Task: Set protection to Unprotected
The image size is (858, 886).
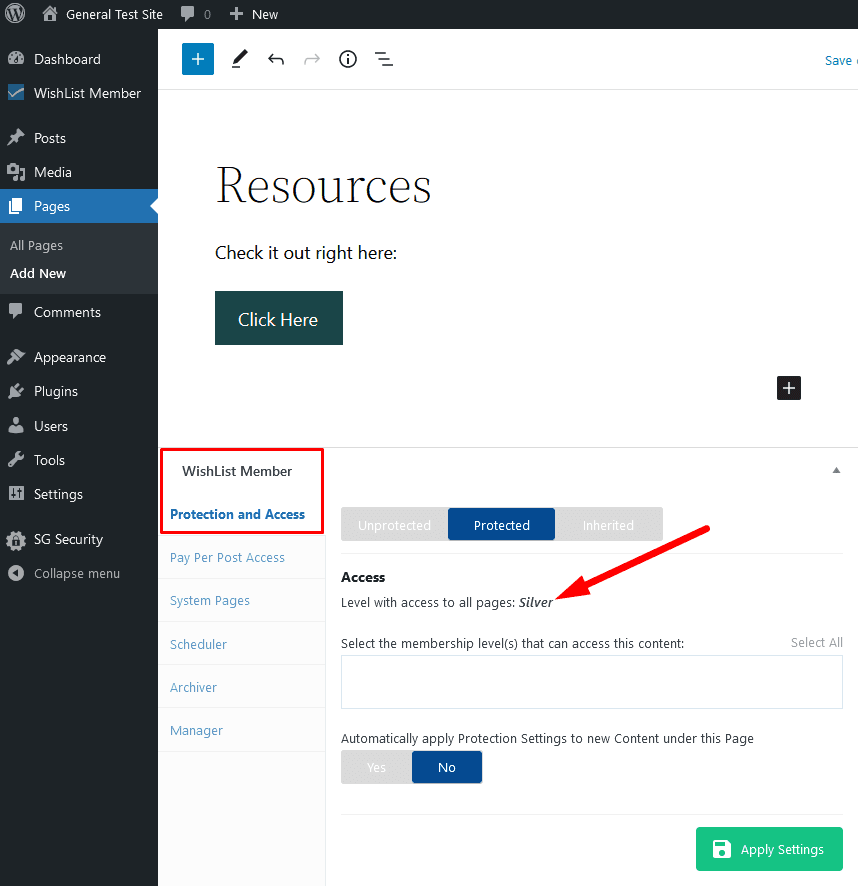Action: 395,524
